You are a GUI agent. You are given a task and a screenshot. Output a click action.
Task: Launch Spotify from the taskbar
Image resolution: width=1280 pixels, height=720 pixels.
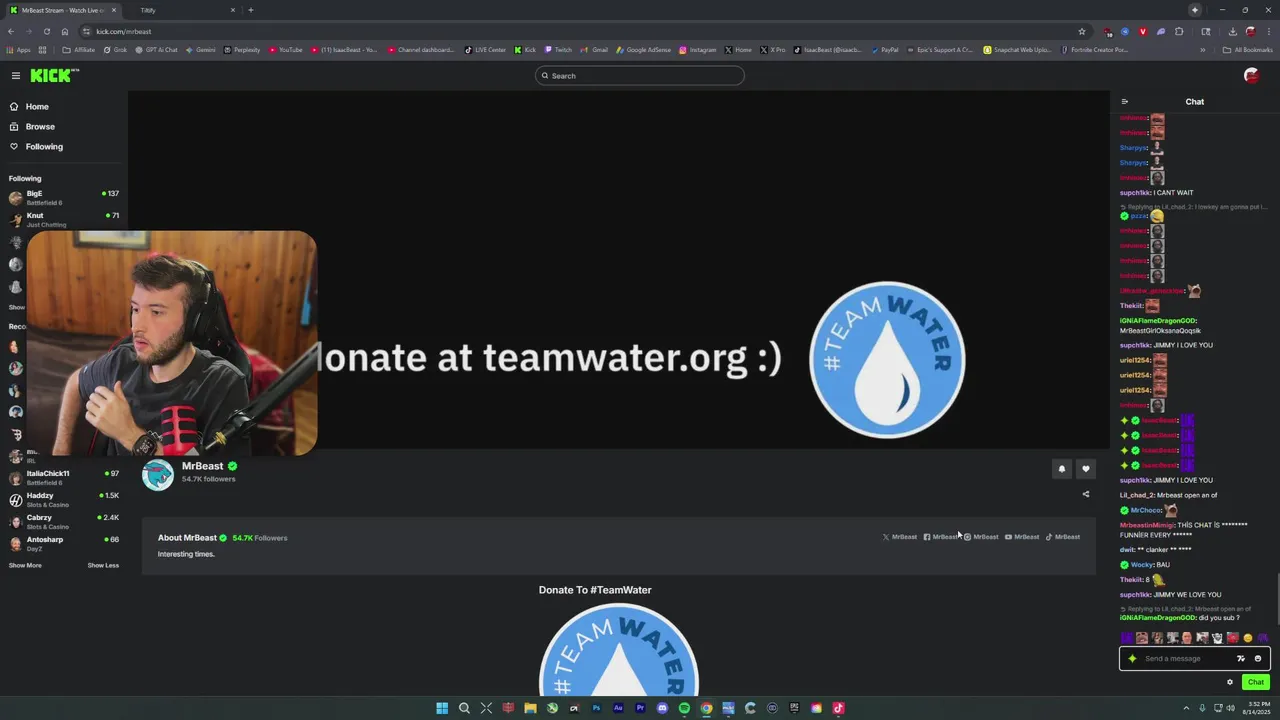click(x=684, y=708)
